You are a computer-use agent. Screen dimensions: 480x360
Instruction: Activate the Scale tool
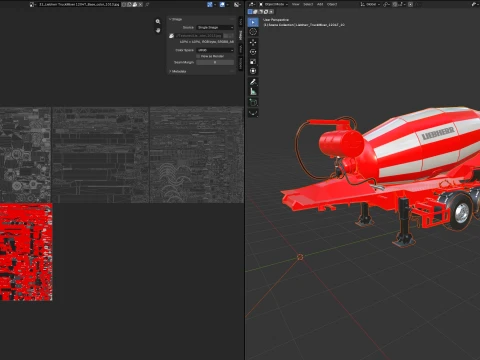[253, 62]
